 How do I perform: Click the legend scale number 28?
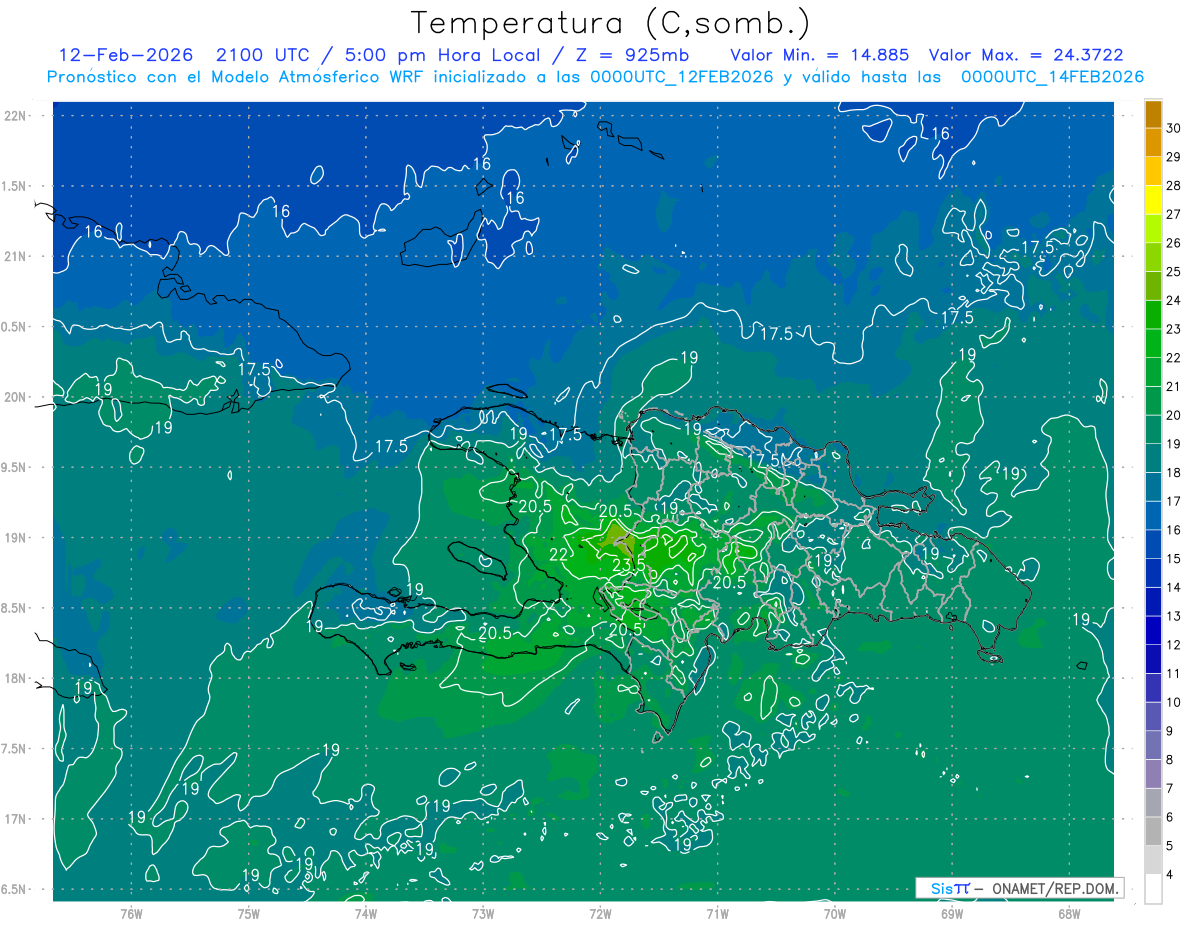1174,185
